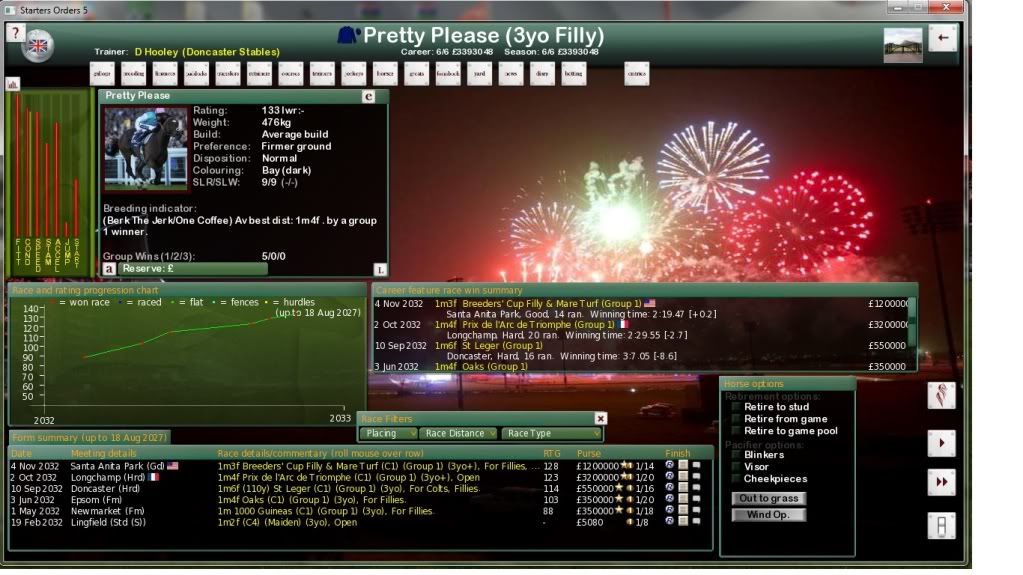Image resolution: width=1023 pixels, height=575 pixels.
Task: Watch replay of the 1000 Guineas race
Action: point(669,510)
